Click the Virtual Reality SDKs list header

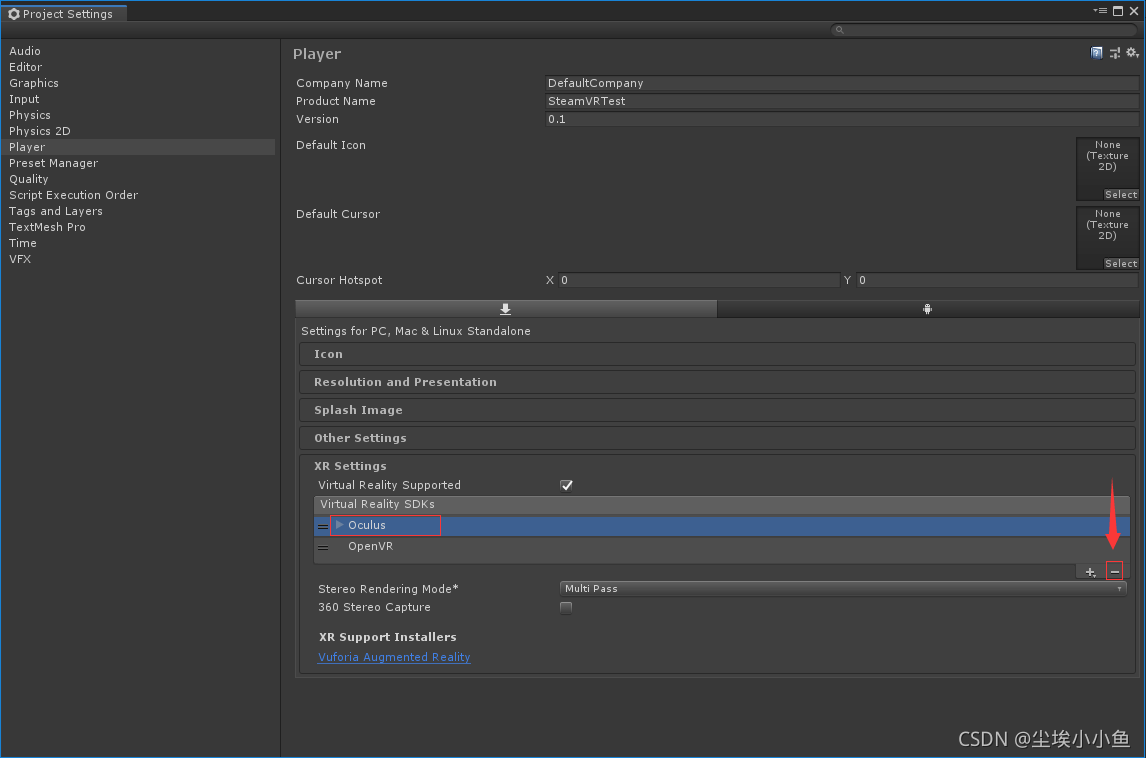click(x=722, y=504)
